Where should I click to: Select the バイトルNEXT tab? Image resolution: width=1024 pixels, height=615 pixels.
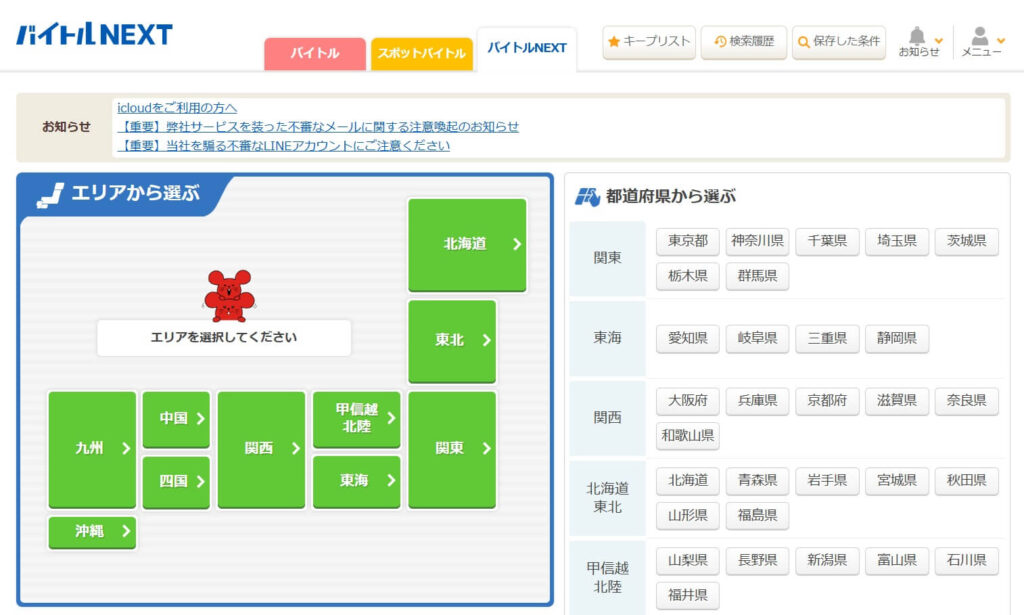point(527,48)
